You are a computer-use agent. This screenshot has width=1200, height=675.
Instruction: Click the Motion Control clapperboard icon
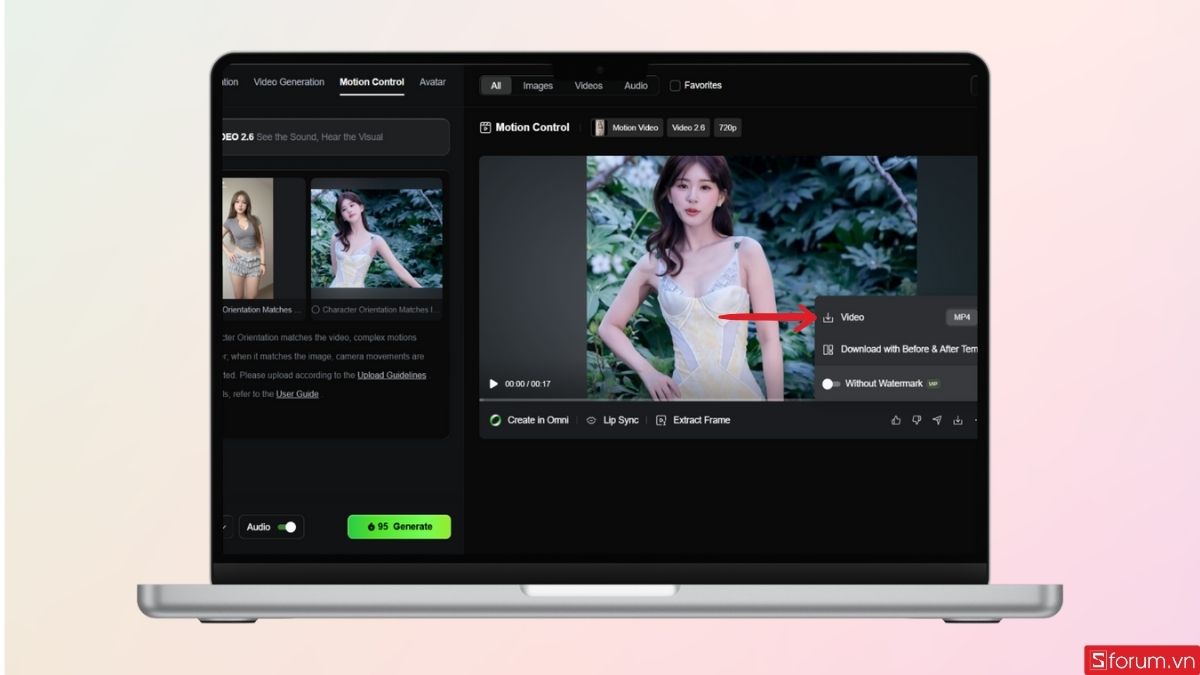[484, 127]
